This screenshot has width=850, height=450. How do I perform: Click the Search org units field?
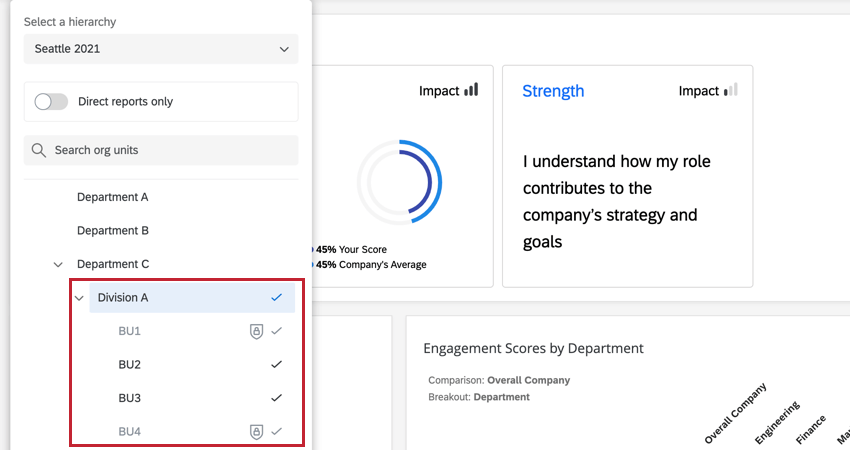170,150
